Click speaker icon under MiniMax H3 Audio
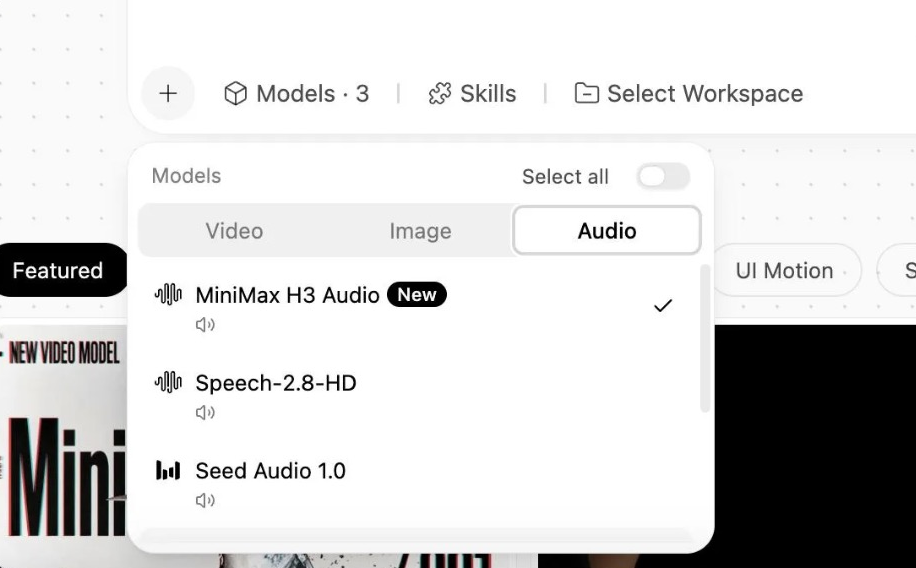The height and width of the screenshot is (568, 916). 205,325
